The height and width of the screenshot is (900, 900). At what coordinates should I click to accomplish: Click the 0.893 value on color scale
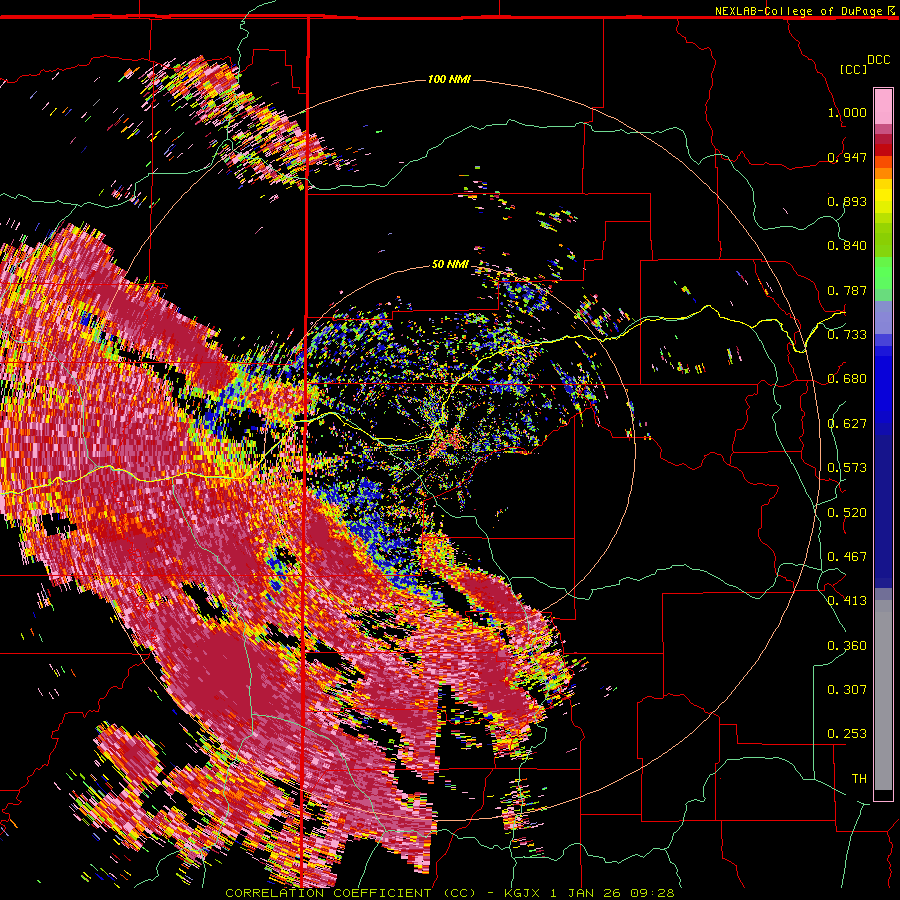coord(847,201)
